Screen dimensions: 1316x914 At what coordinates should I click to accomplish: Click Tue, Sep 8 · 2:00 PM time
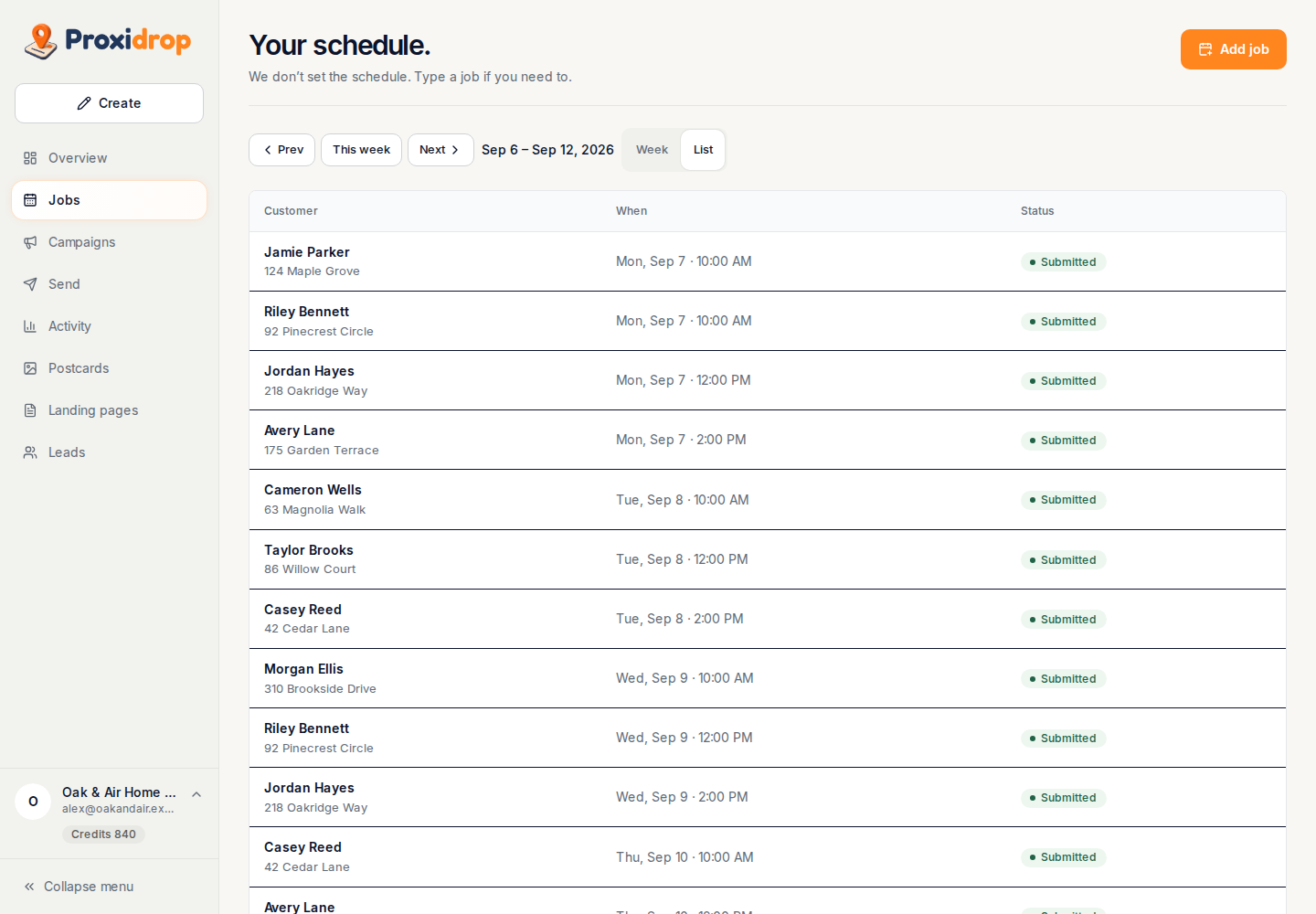tap(680, 619)
